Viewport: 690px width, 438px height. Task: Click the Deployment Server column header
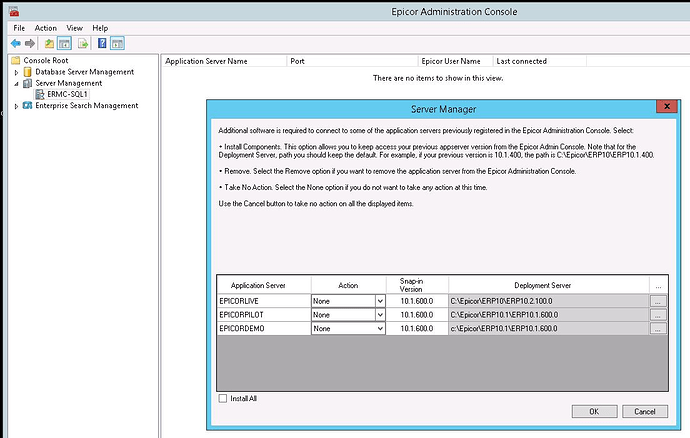[x=549, y=285]
